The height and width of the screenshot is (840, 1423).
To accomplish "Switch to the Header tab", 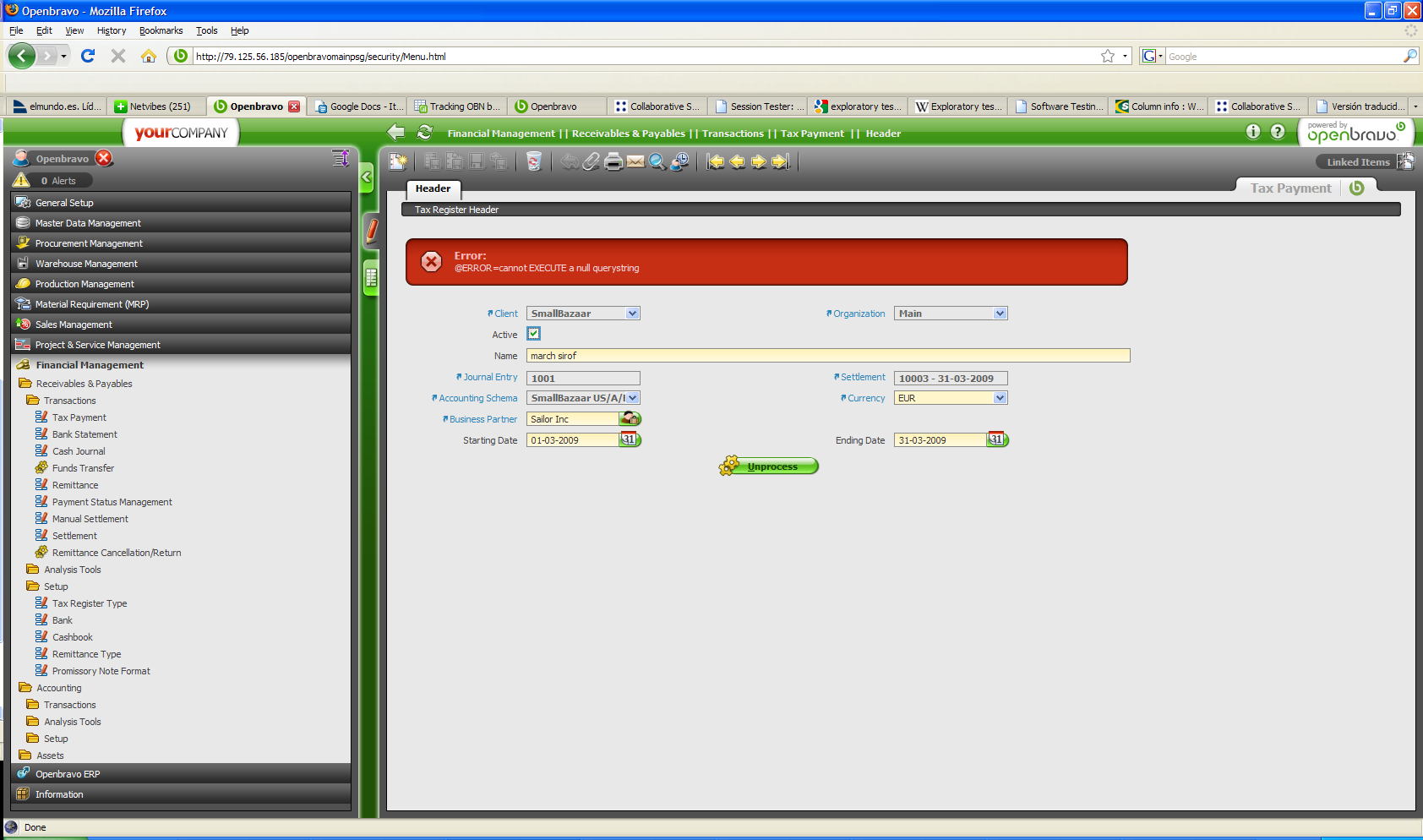I will pyautogui.click(x=433, y=188).
